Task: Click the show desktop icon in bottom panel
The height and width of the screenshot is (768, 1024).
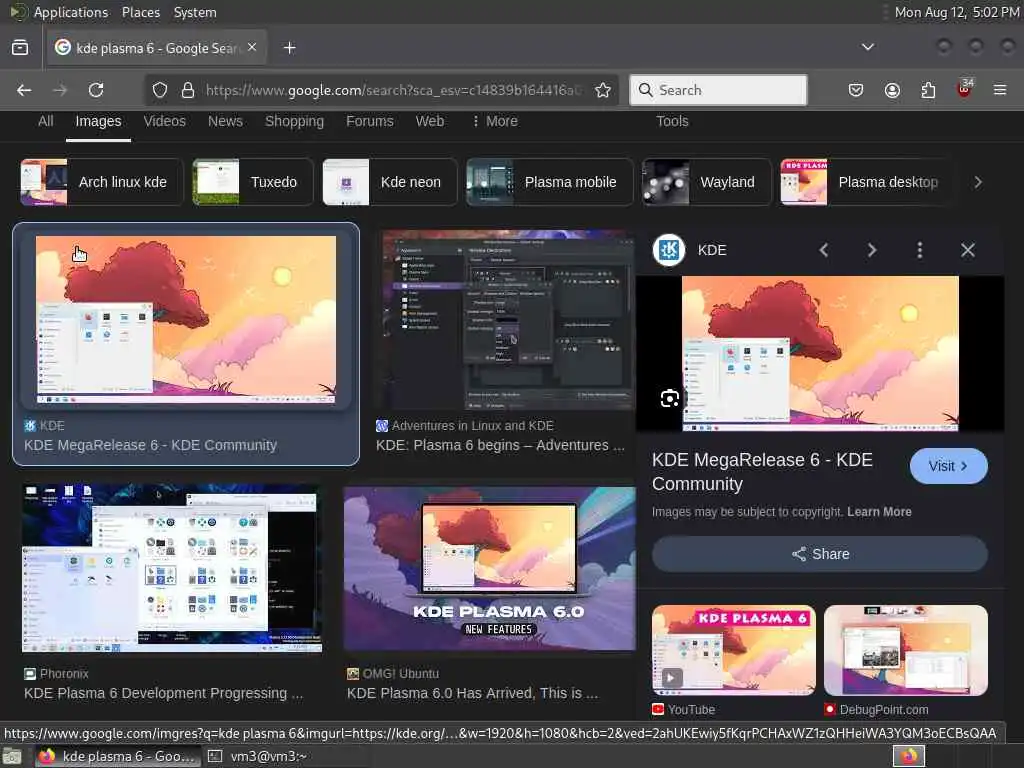Action: [x=12, y=757]
